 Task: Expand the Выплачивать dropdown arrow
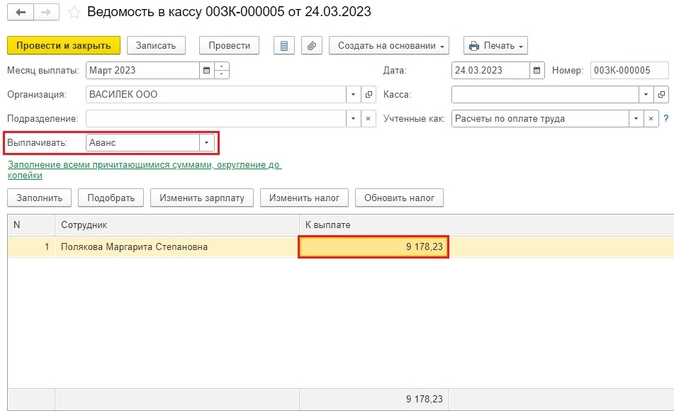click(206, 143)
